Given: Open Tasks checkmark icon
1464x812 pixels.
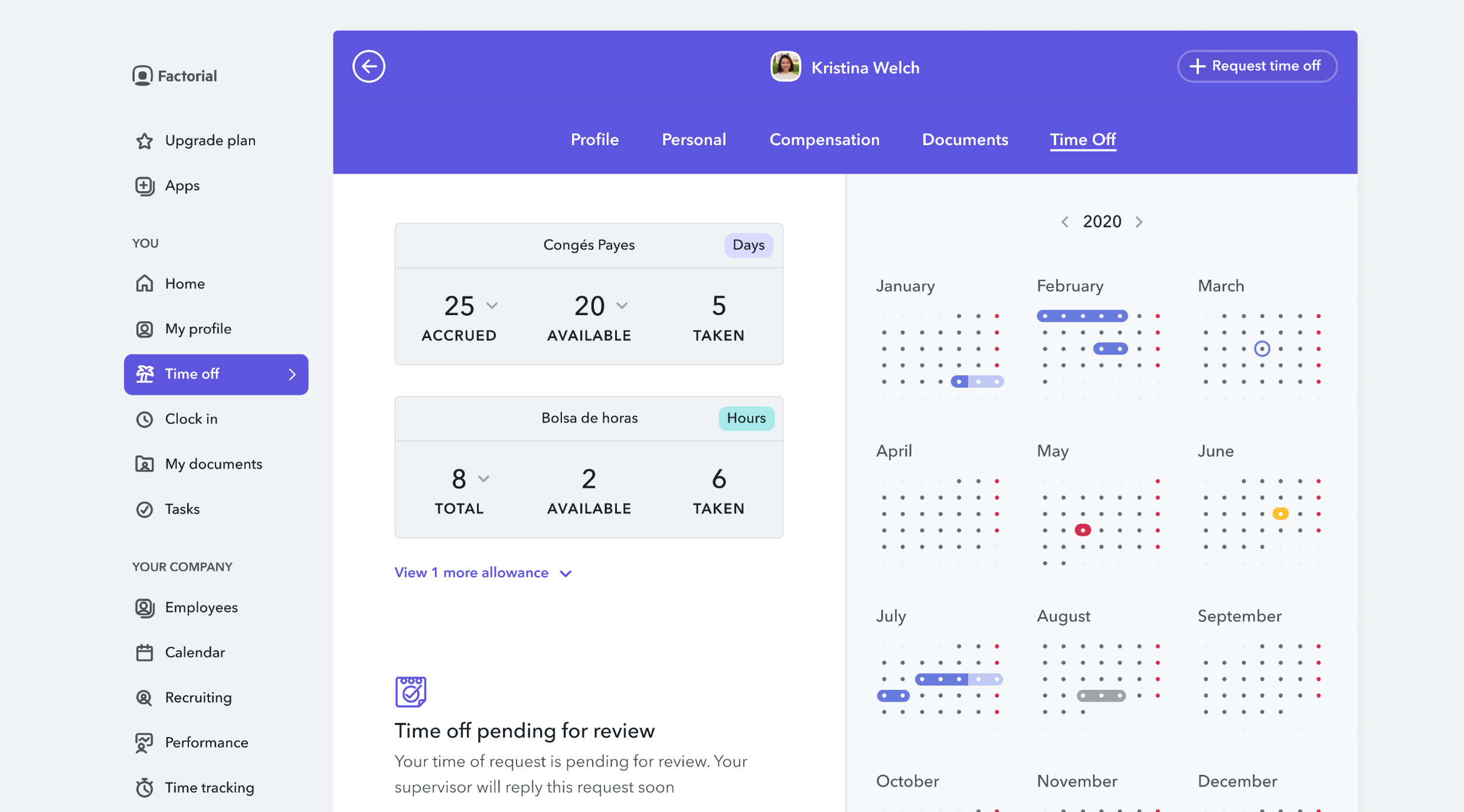Looking at the screenshot, I should coord(145,509).
